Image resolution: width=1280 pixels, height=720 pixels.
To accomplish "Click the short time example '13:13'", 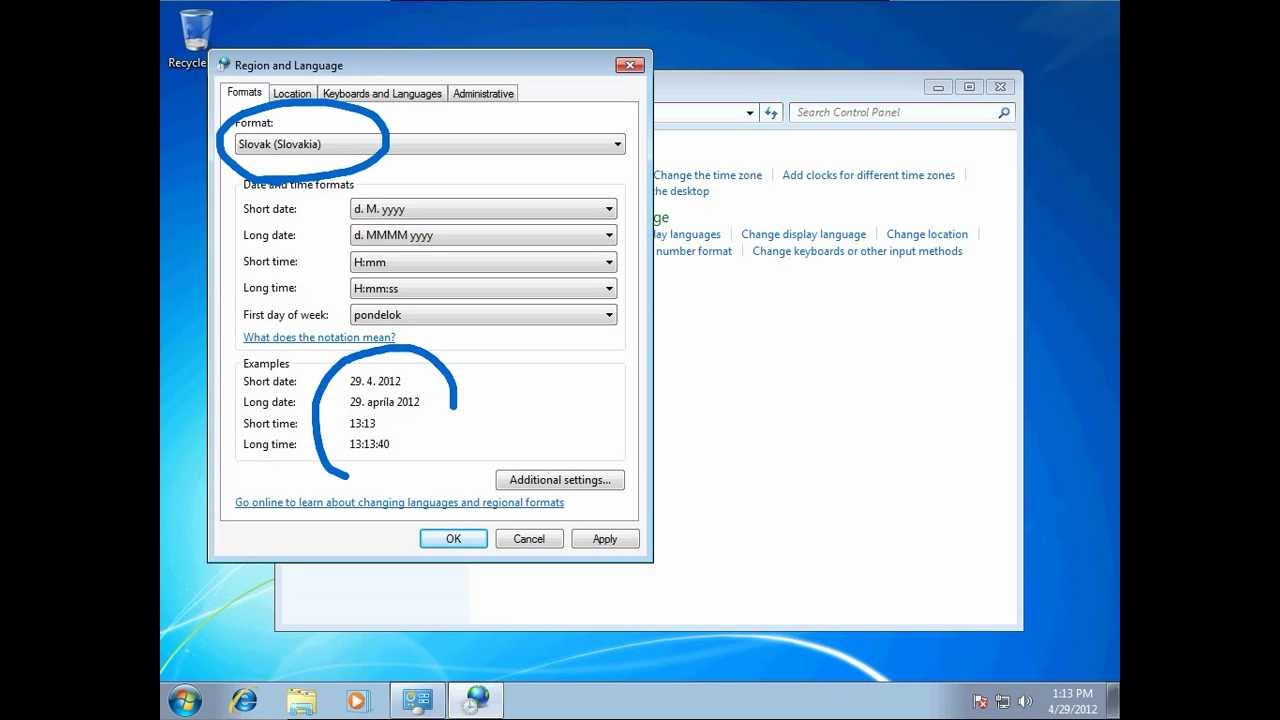I will click(362, 424).
